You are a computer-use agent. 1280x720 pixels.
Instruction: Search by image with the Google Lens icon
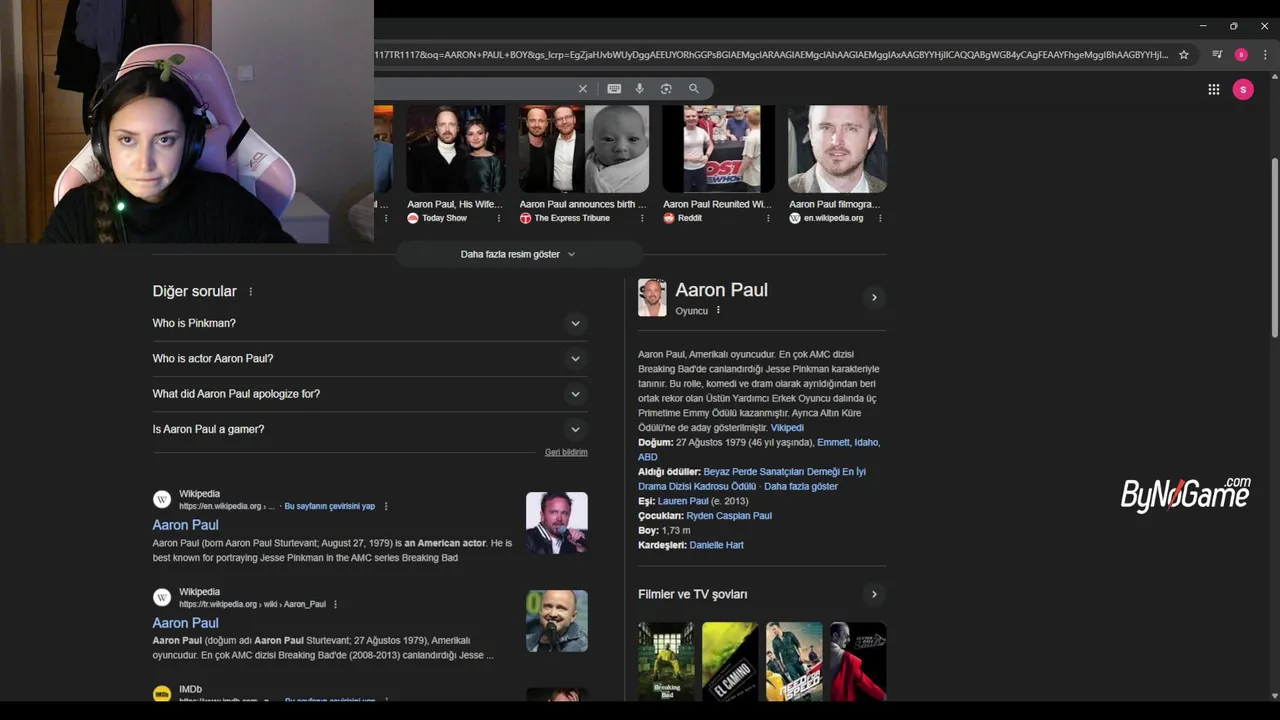(x=666, y=89)
